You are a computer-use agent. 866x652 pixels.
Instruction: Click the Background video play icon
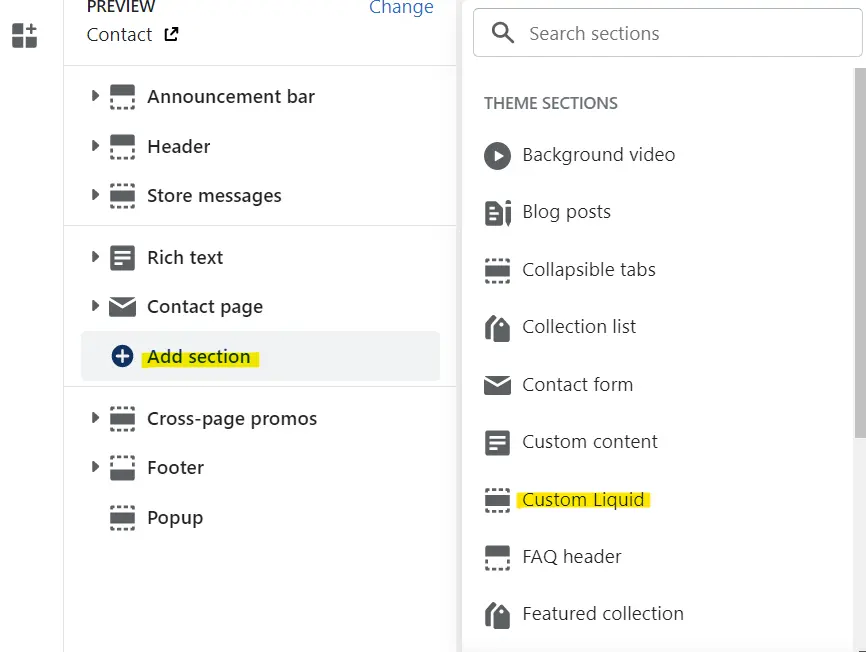pyautogui.click(x=497, y=155)
